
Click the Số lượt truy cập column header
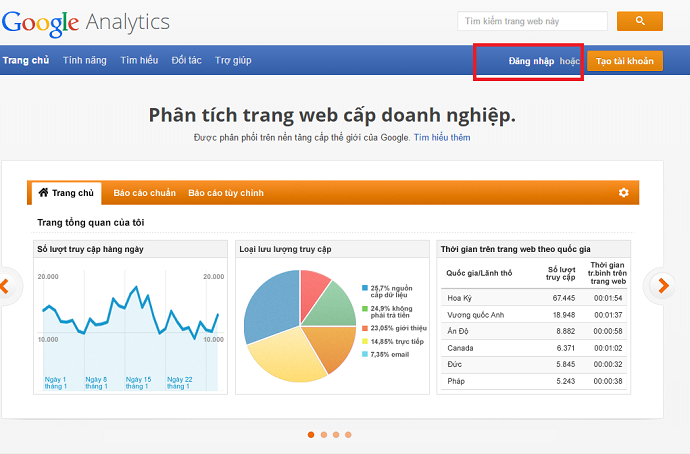pyautogui.click(x=561, y=273)
